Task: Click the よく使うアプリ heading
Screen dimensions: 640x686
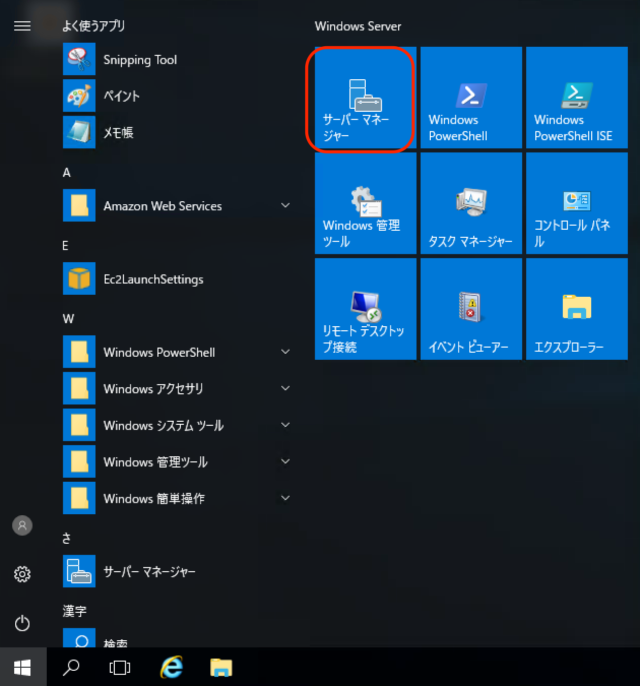Action: 93,26
